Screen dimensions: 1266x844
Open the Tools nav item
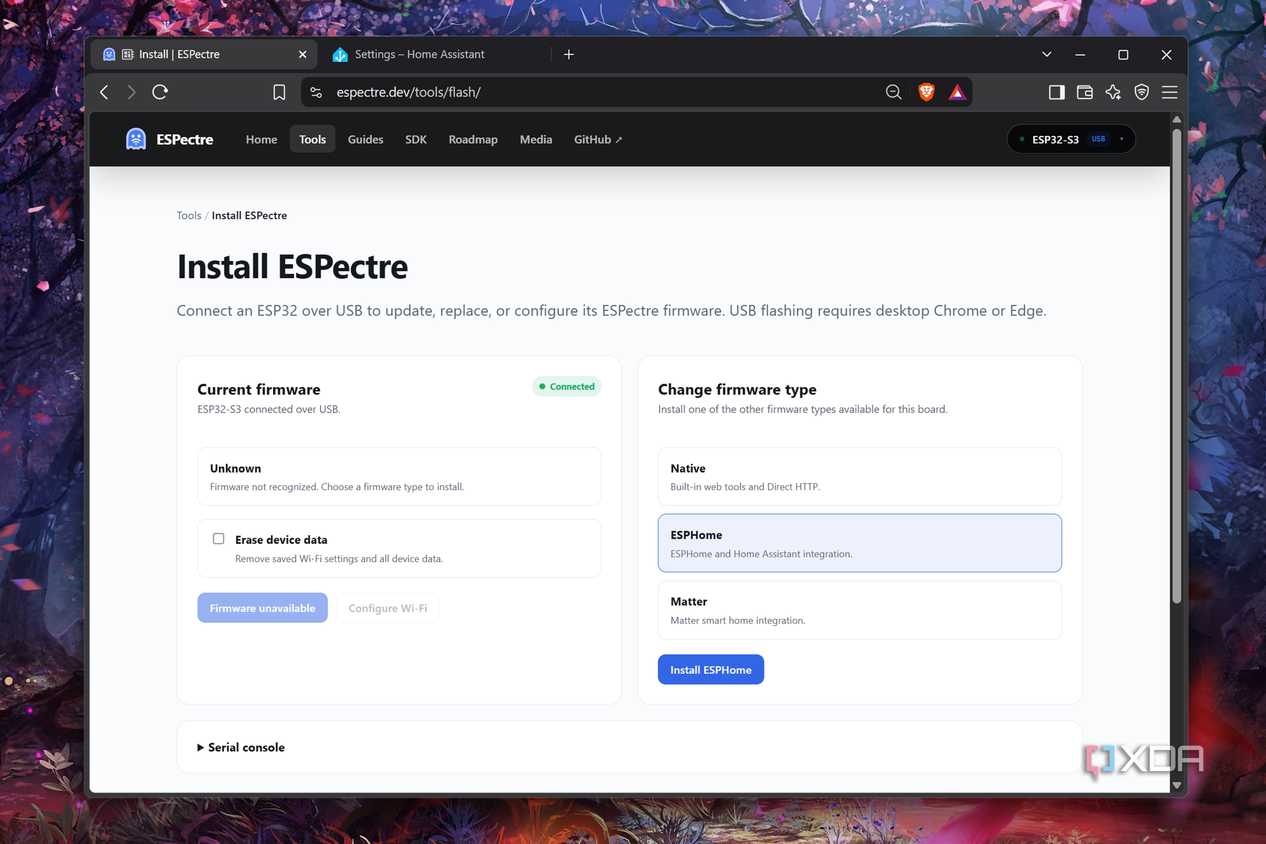[x=313, y=139]
